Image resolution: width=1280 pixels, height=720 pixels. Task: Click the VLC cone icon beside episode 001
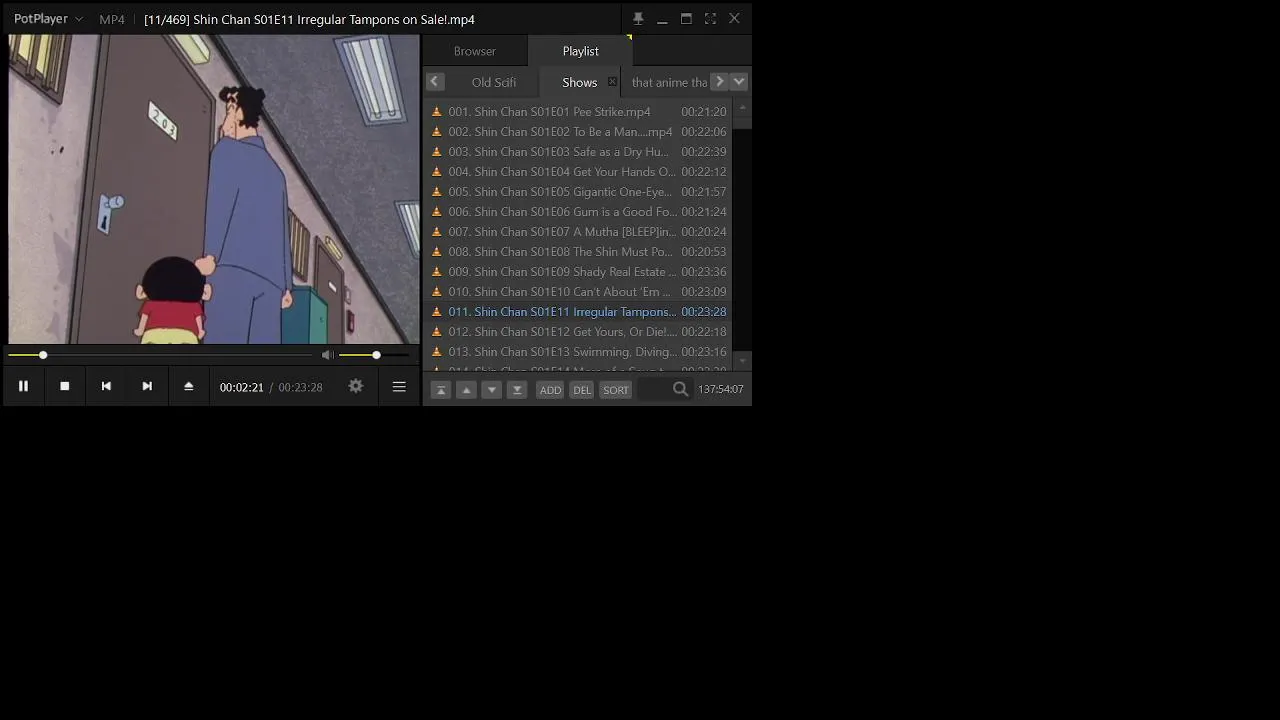(436, 112)
